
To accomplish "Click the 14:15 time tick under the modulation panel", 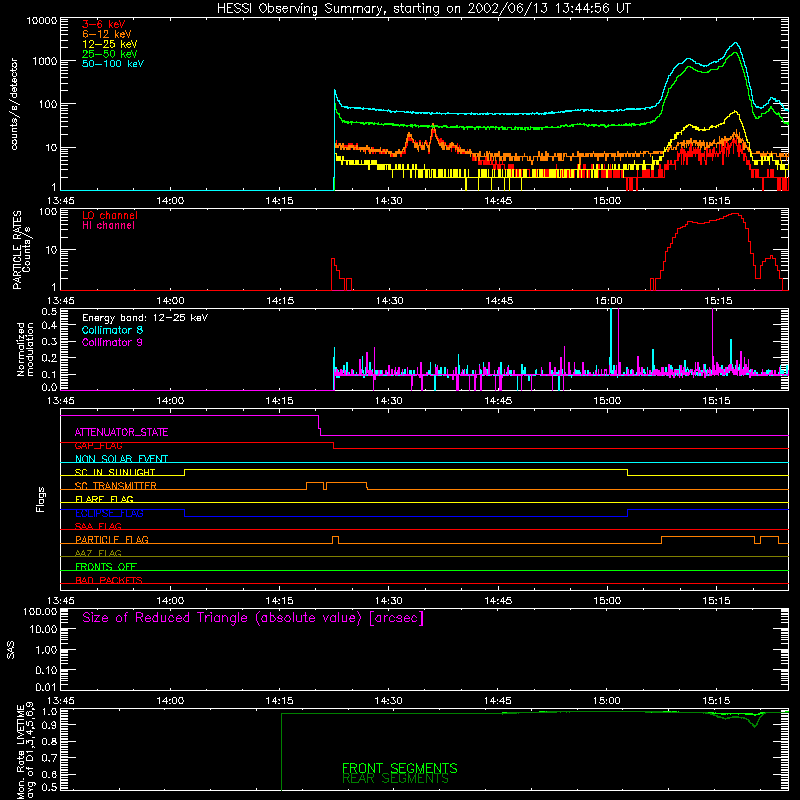I will tap(280, 401).
